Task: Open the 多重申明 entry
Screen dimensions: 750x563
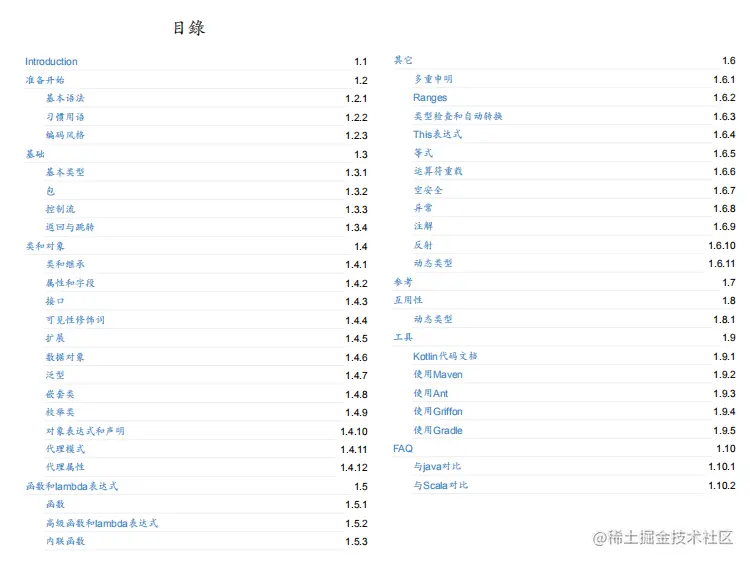Action: click(x=433, y=79)
